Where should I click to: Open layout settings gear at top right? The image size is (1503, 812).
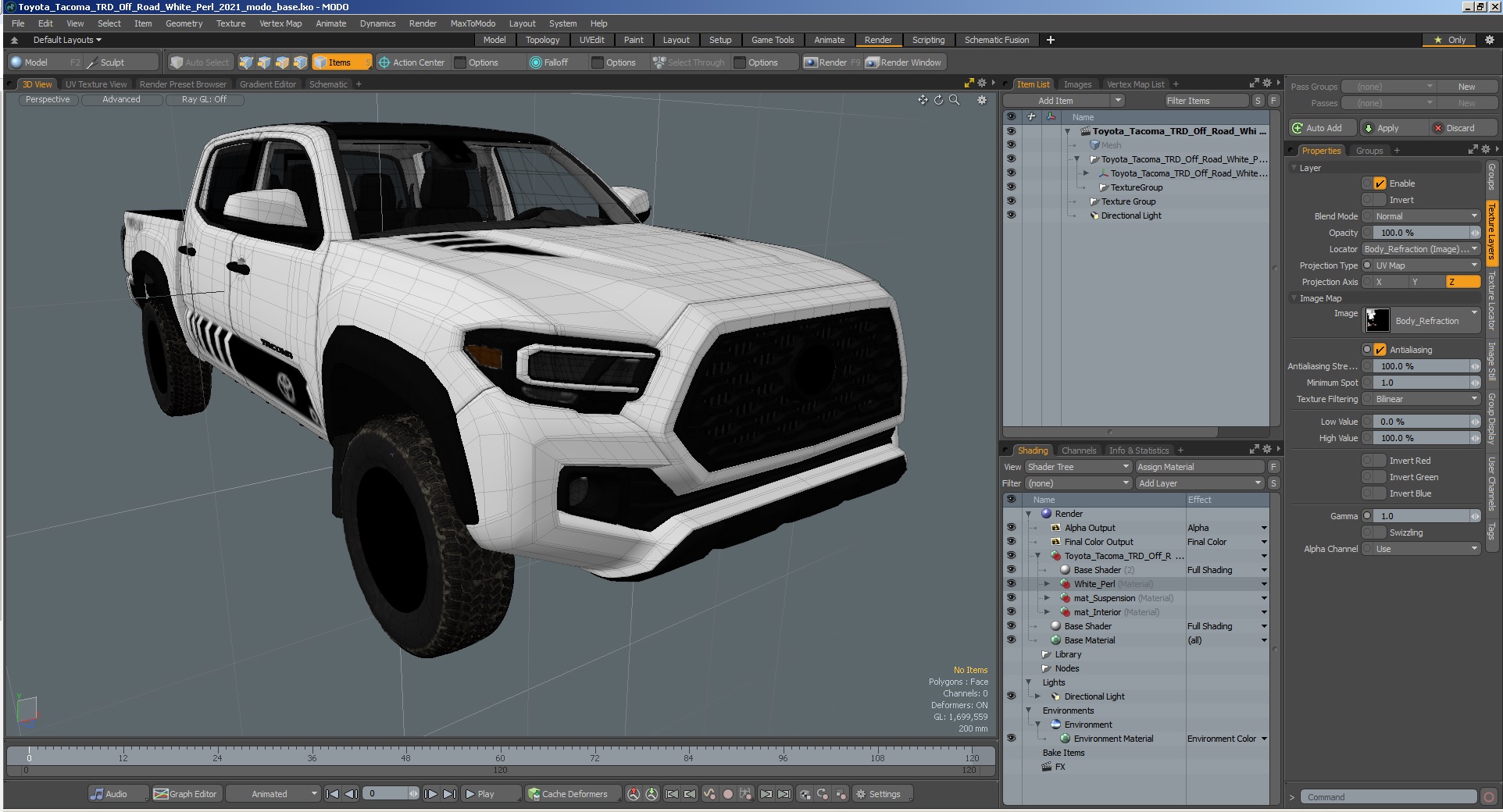tap(1489, 40)
